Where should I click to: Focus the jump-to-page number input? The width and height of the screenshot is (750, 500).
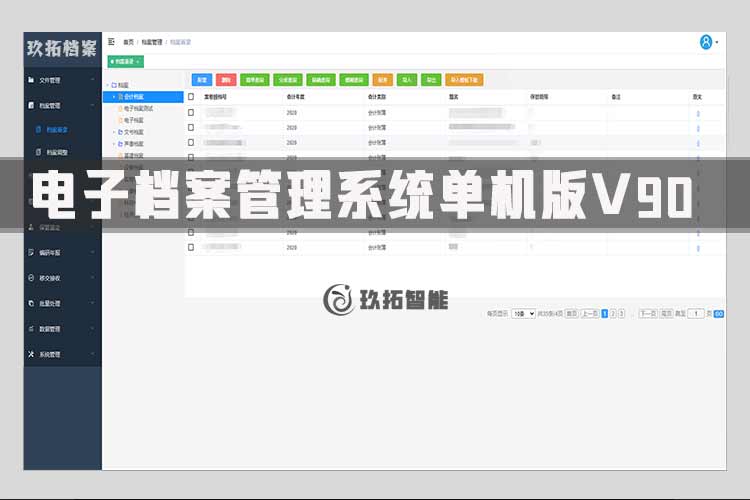click(695, 314)
